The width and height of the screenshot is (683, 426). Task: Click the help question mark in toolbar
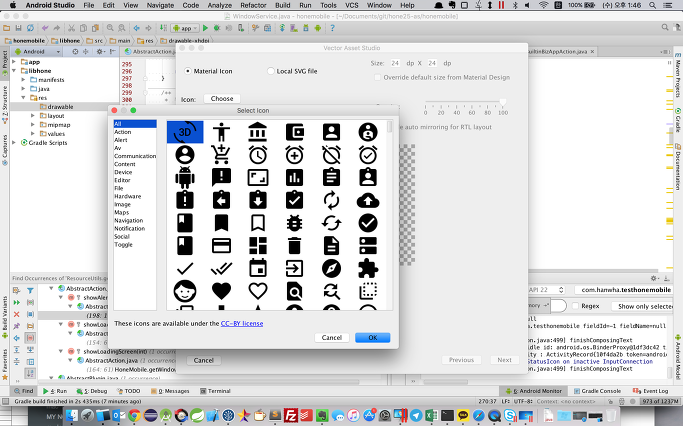pos(332,28)
